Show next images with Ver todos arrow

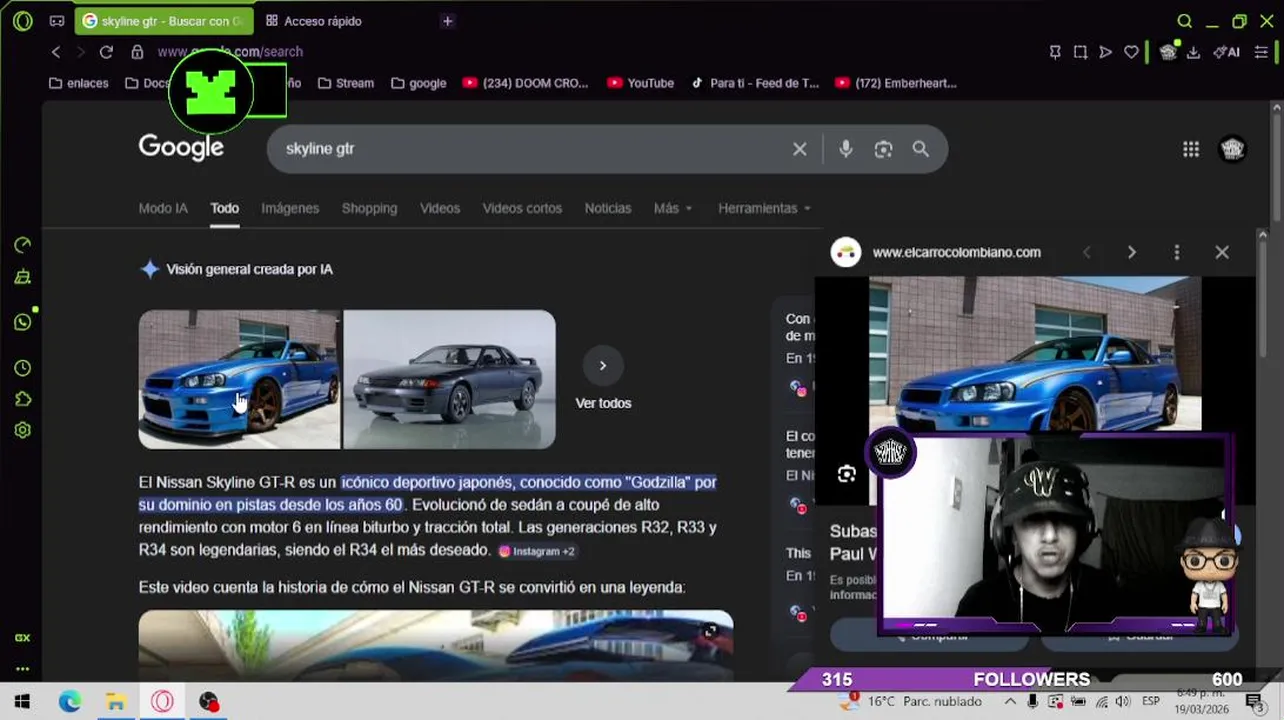tap(603, 366)
